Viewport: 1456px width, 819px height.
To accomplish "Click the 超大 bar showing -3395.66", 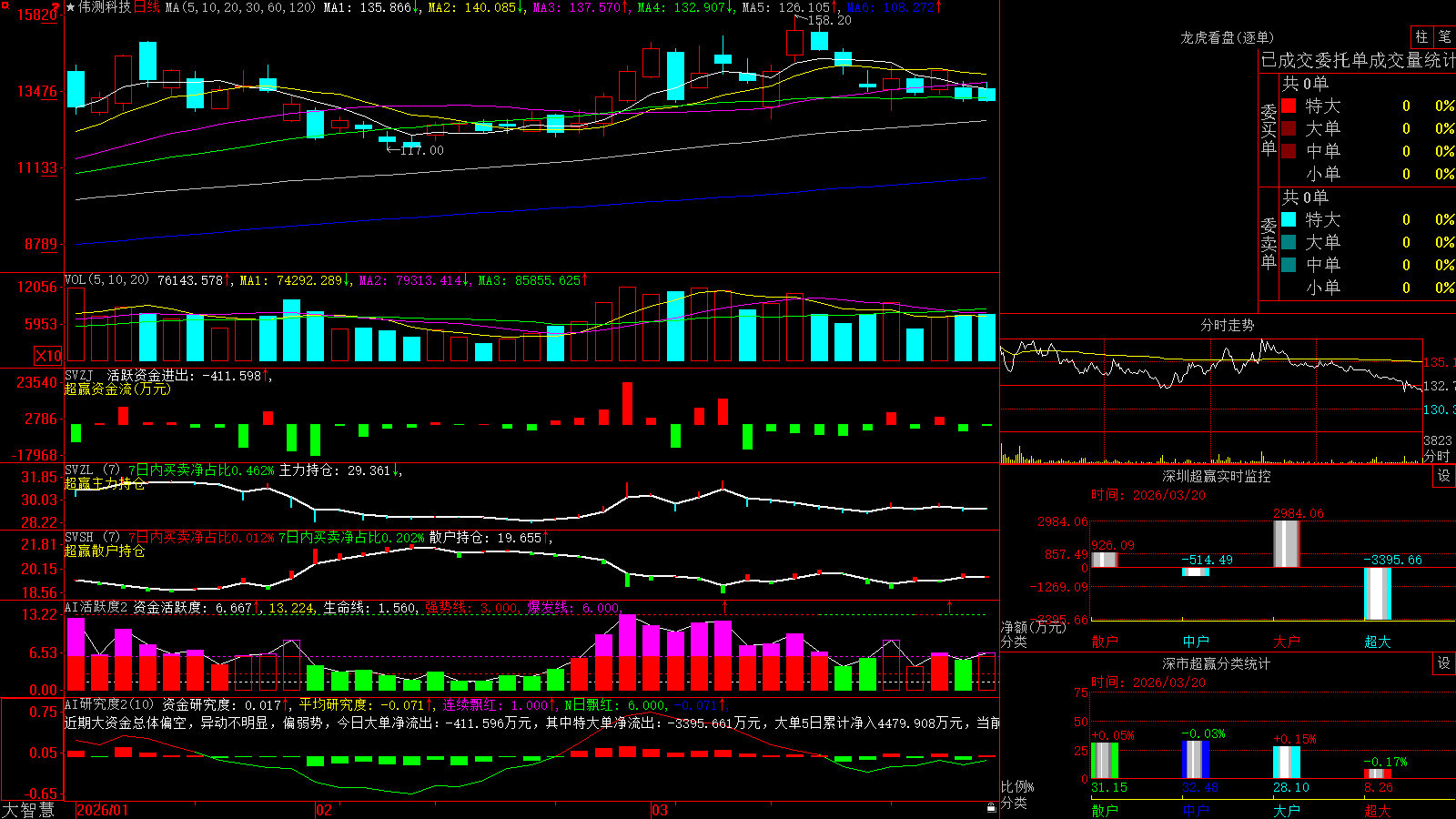I will [1377, 593].
